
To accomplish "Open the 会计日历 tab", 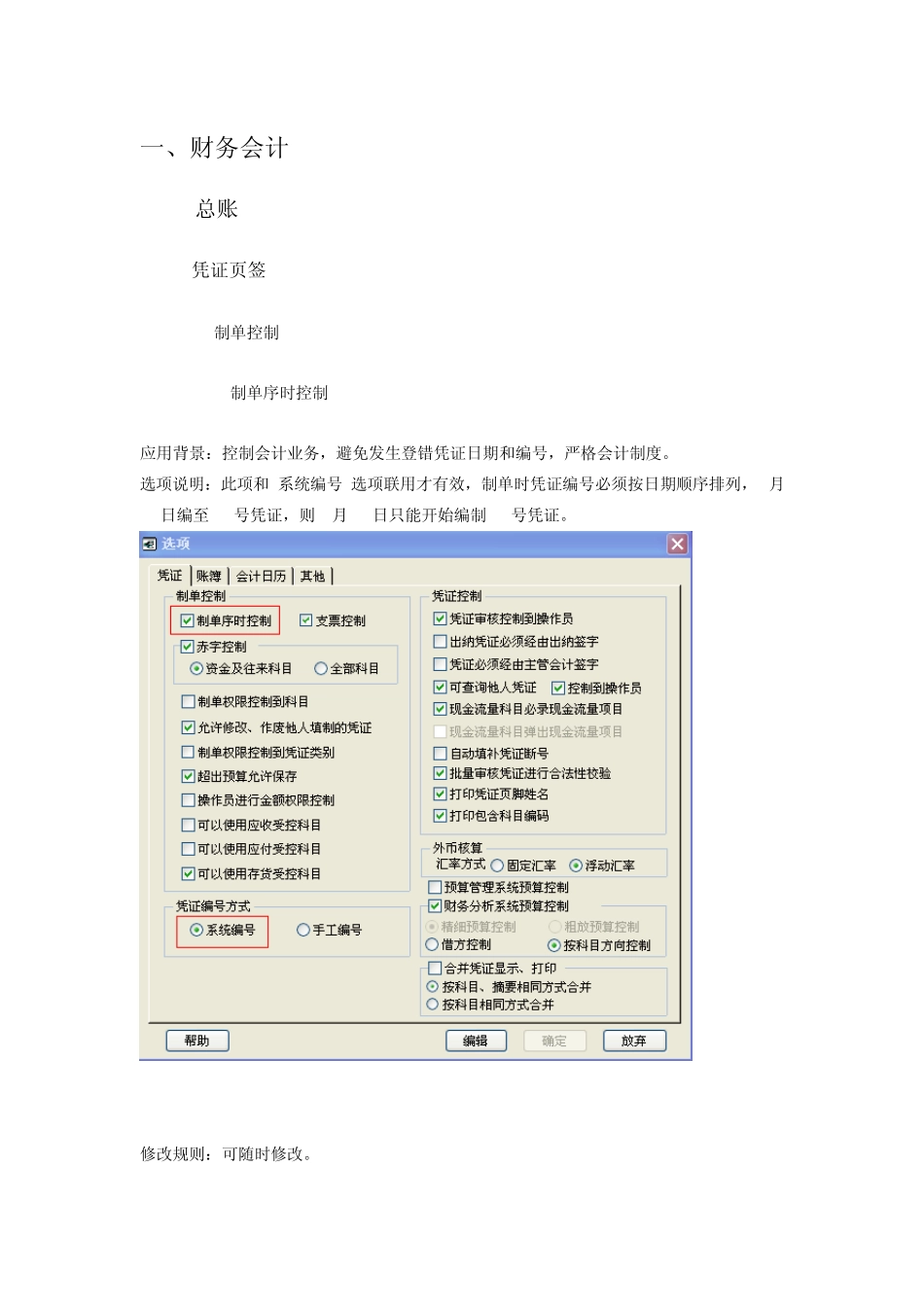I will click(x=261, y=577).
